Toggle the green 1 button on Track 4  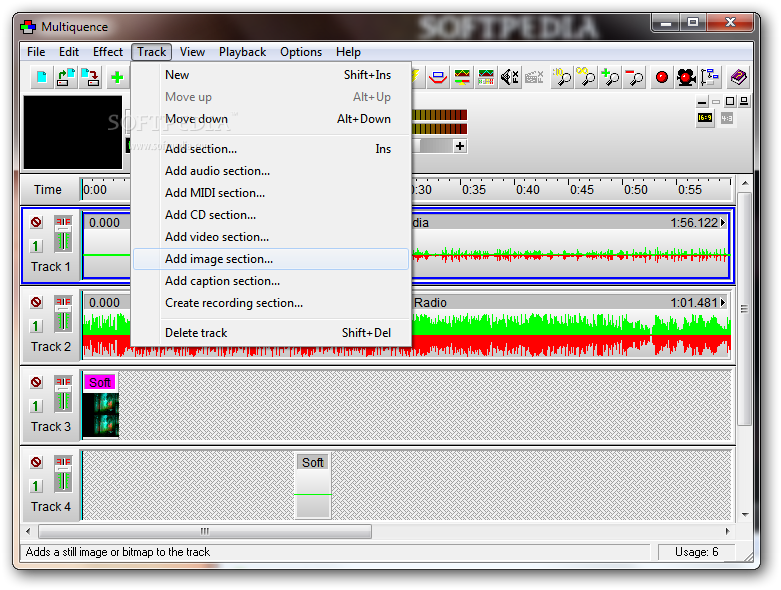35,486
